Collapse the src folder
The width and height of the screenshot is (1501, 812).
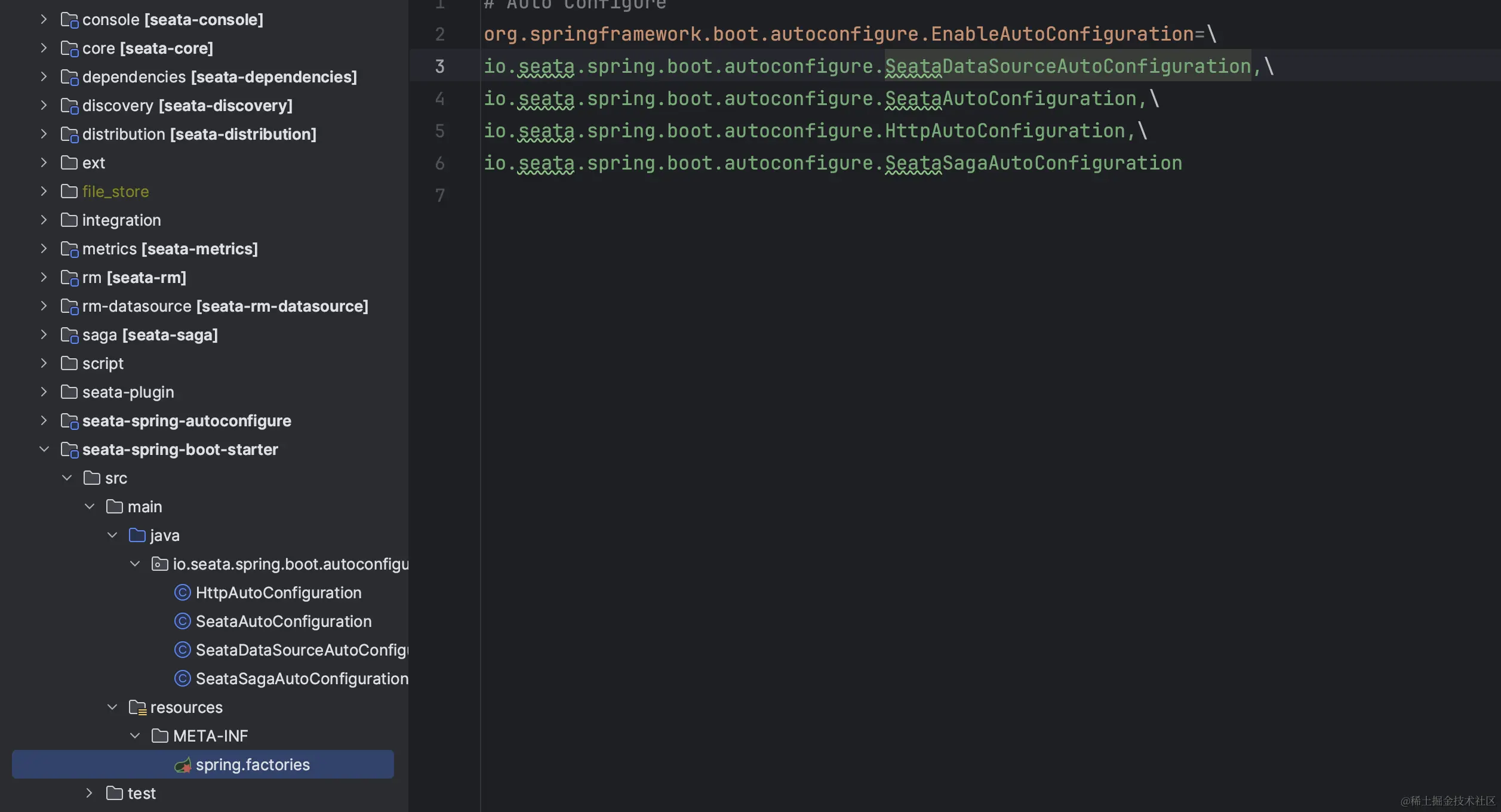pos(67,478)
